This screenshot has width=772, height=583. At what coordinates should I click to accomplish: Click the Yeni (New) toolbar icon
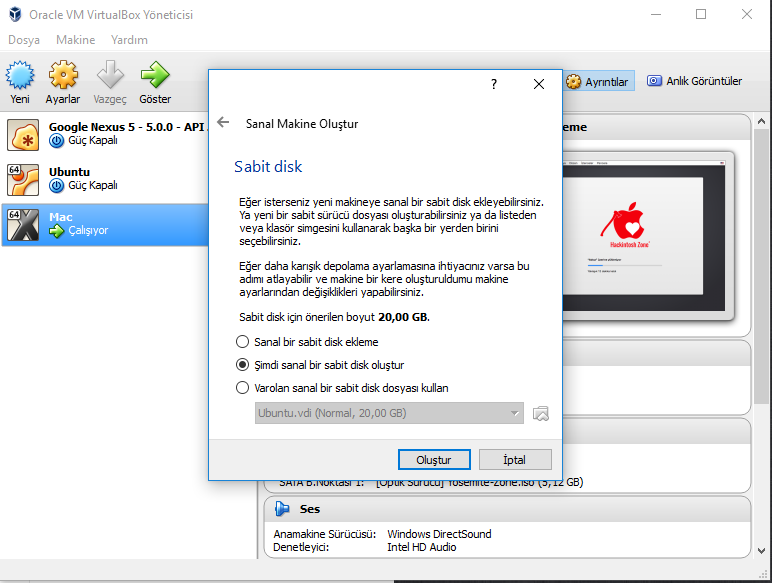coord(20,75)
